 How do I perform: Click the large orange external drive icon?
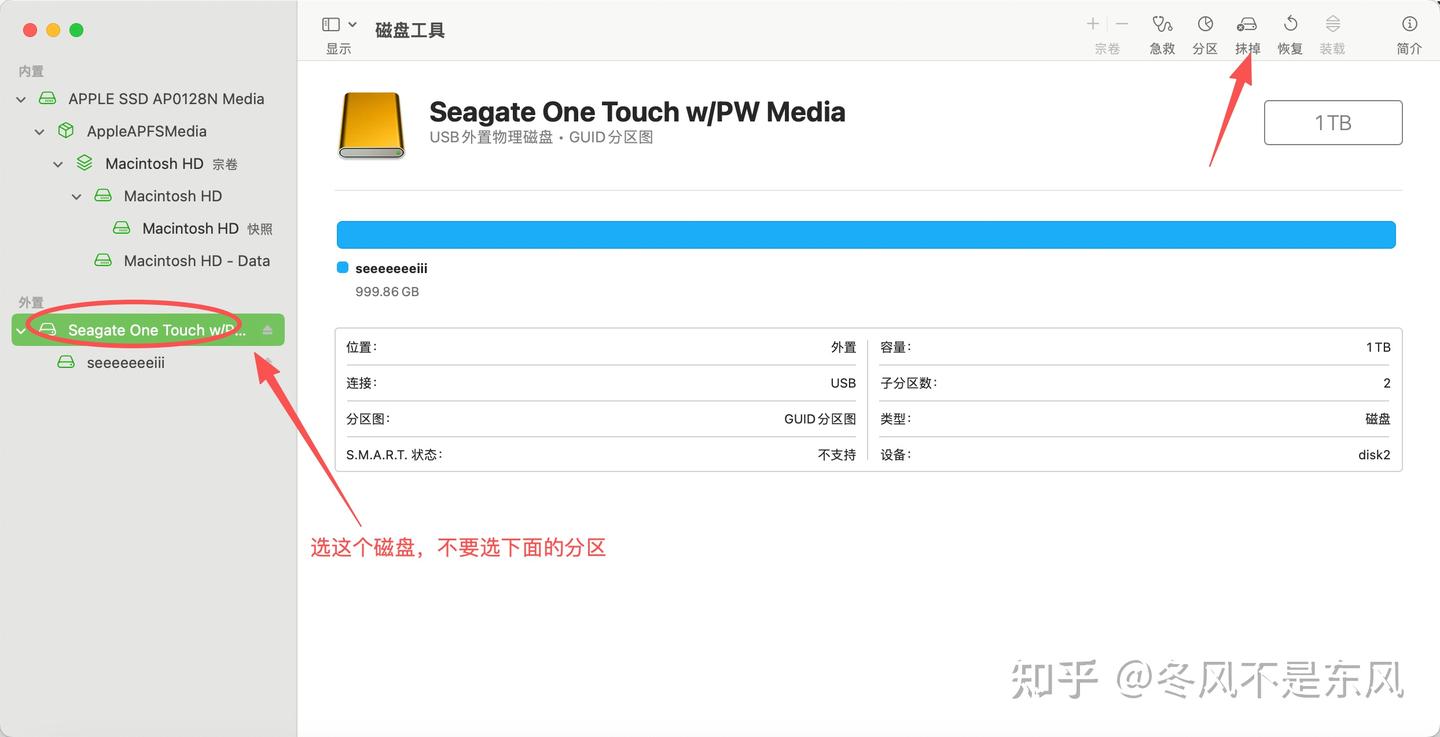(x=371, y=126)
